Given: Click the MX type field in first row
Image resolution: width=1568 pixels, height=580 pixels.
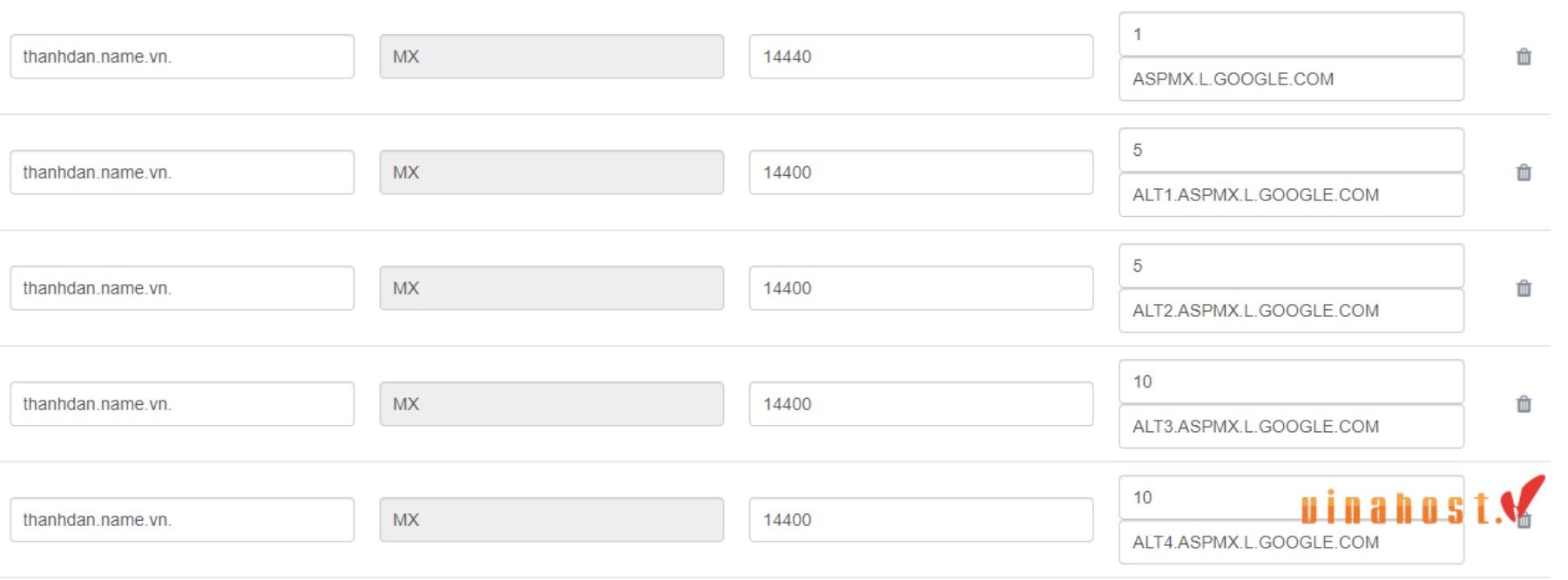Looking at the screenshot, I should 551,57.
